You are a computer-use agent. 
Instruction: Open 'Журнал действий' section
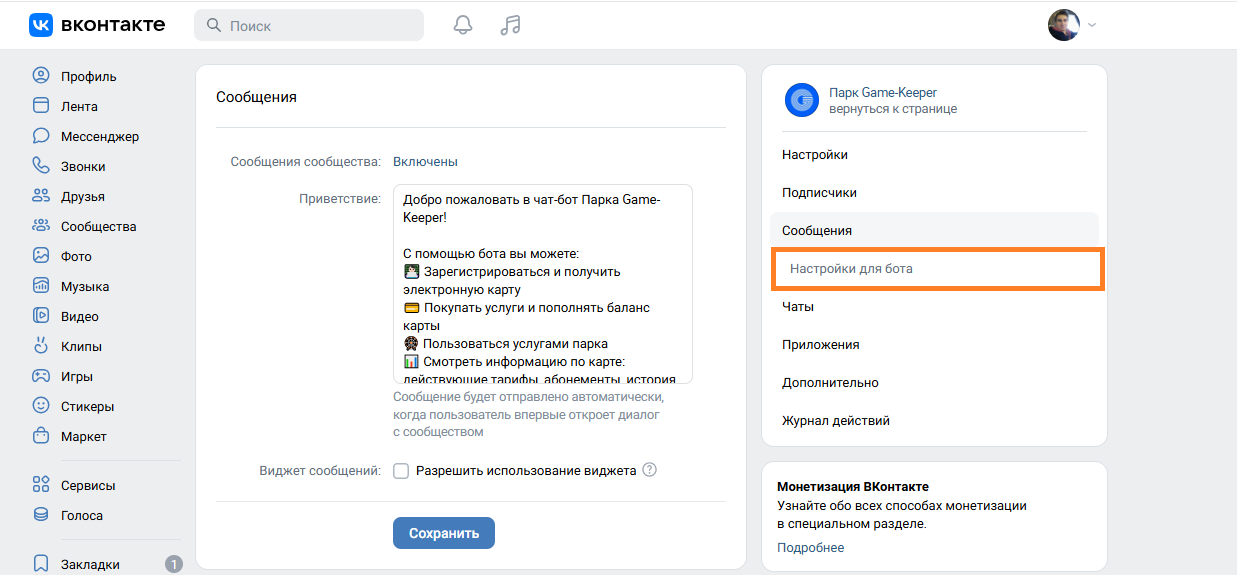[835, 421]
